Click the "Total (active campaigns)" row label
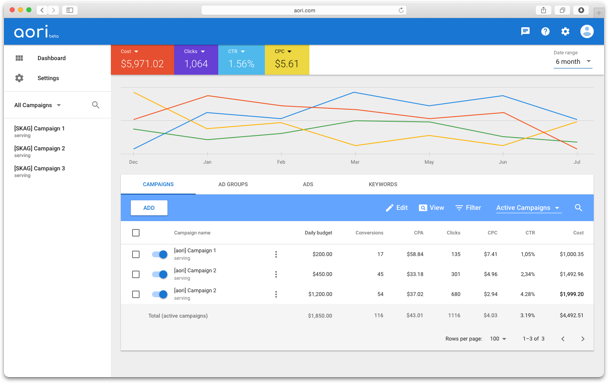 [178, 316]
